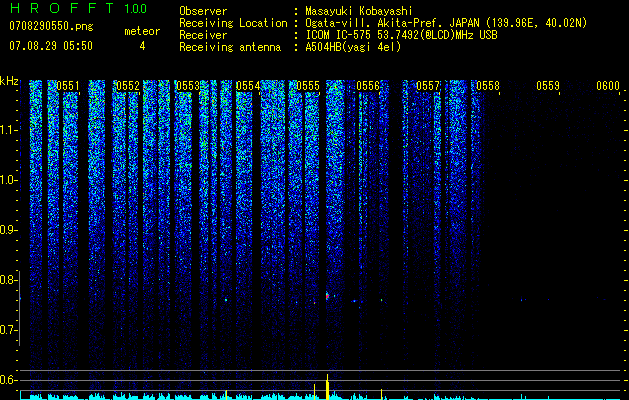Click the 0553 time marker
Screen dimensions: 629x400
(x=188, y=86)
